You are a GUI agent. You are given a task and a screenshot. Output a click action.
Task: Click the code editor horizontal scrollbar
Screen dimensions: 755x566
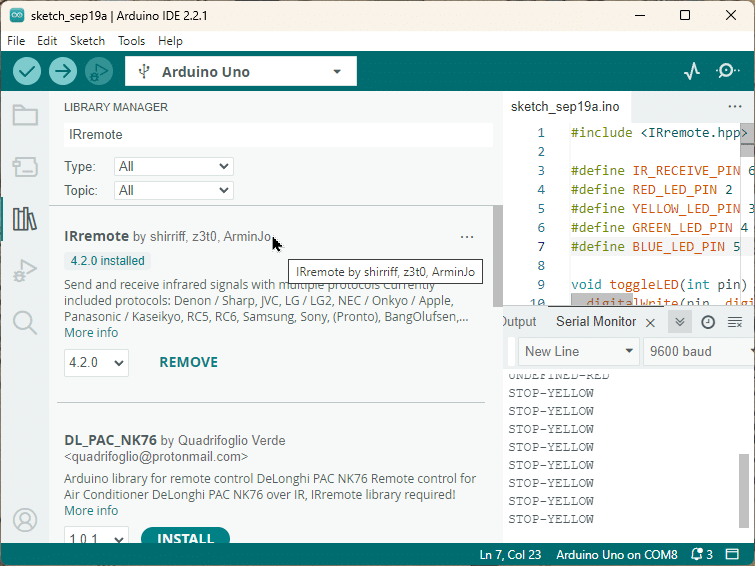click(x=602, y=300)
